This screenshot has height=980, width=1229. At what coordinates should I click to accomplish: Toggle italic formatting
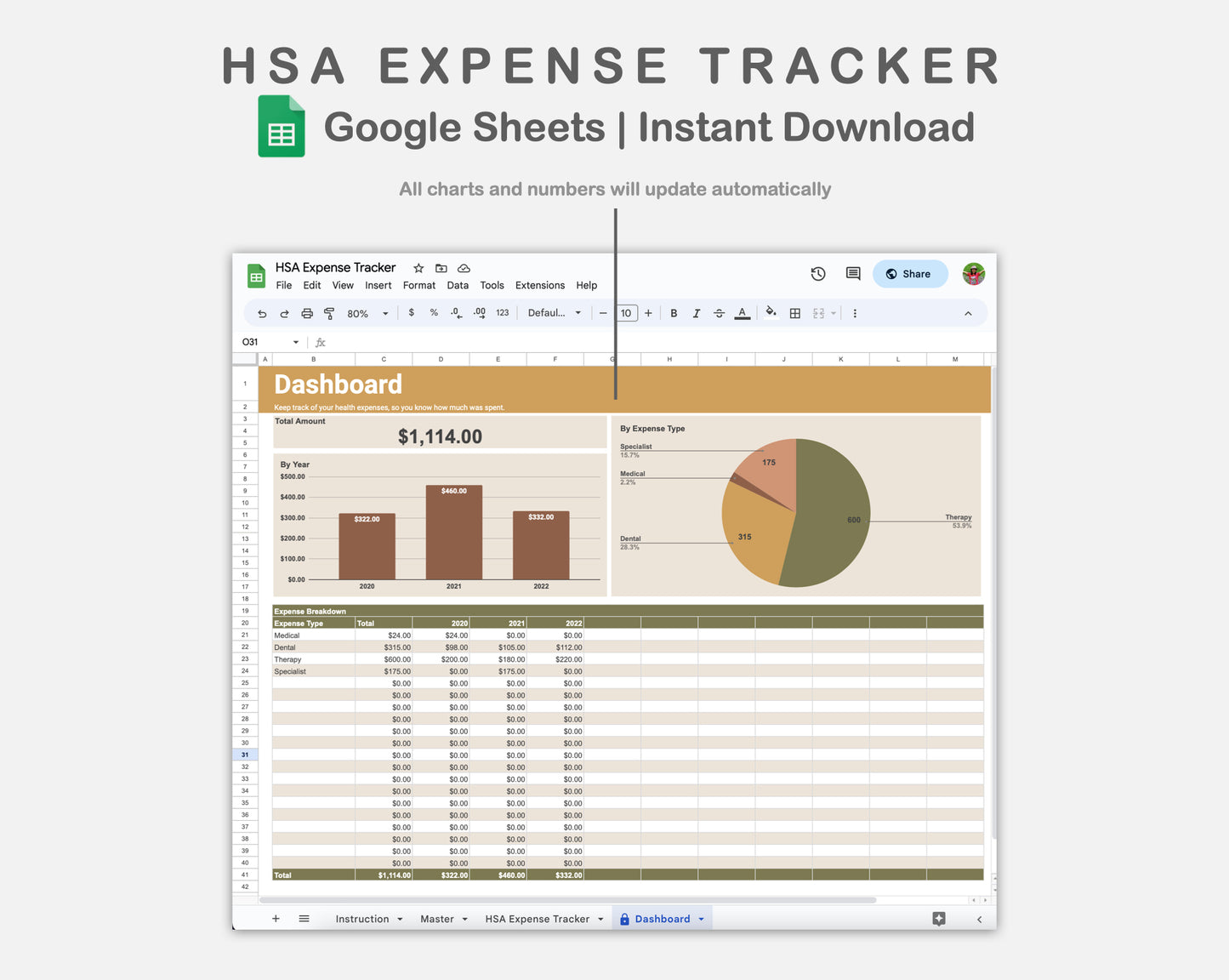point(697,313)
